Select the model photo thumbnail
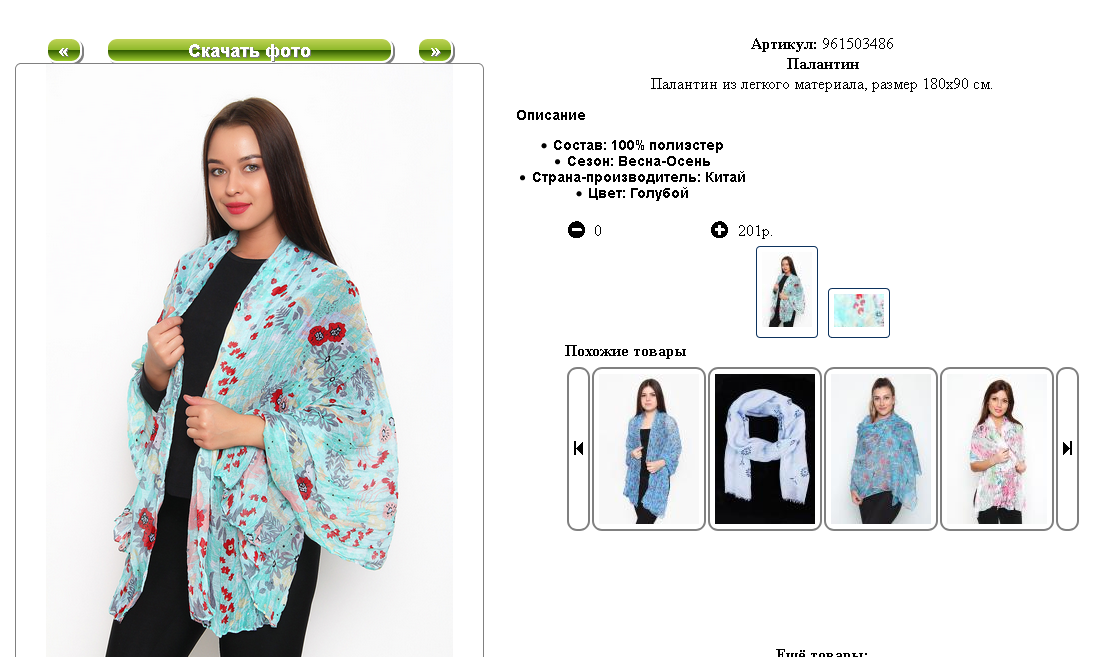Screen dimensions: 1108x657 click(x=786, y=292)
